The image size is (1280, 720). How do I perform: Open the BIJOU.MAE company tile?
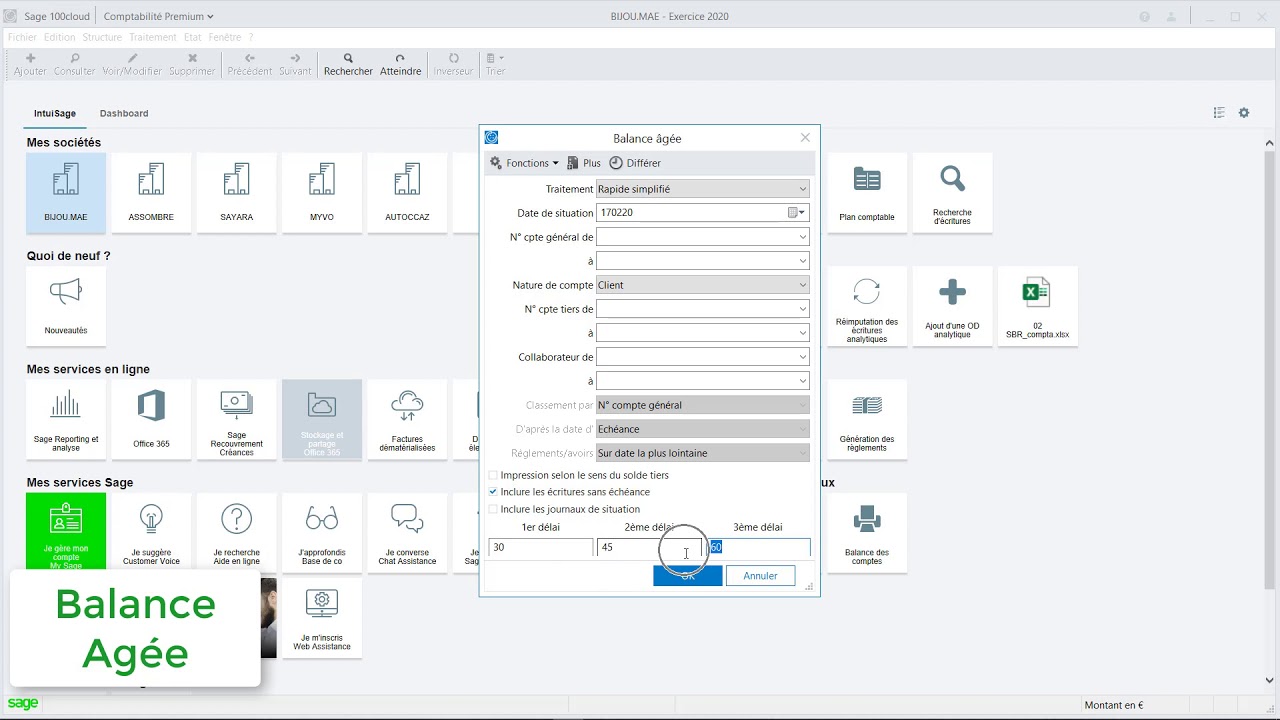pos(66,193)
